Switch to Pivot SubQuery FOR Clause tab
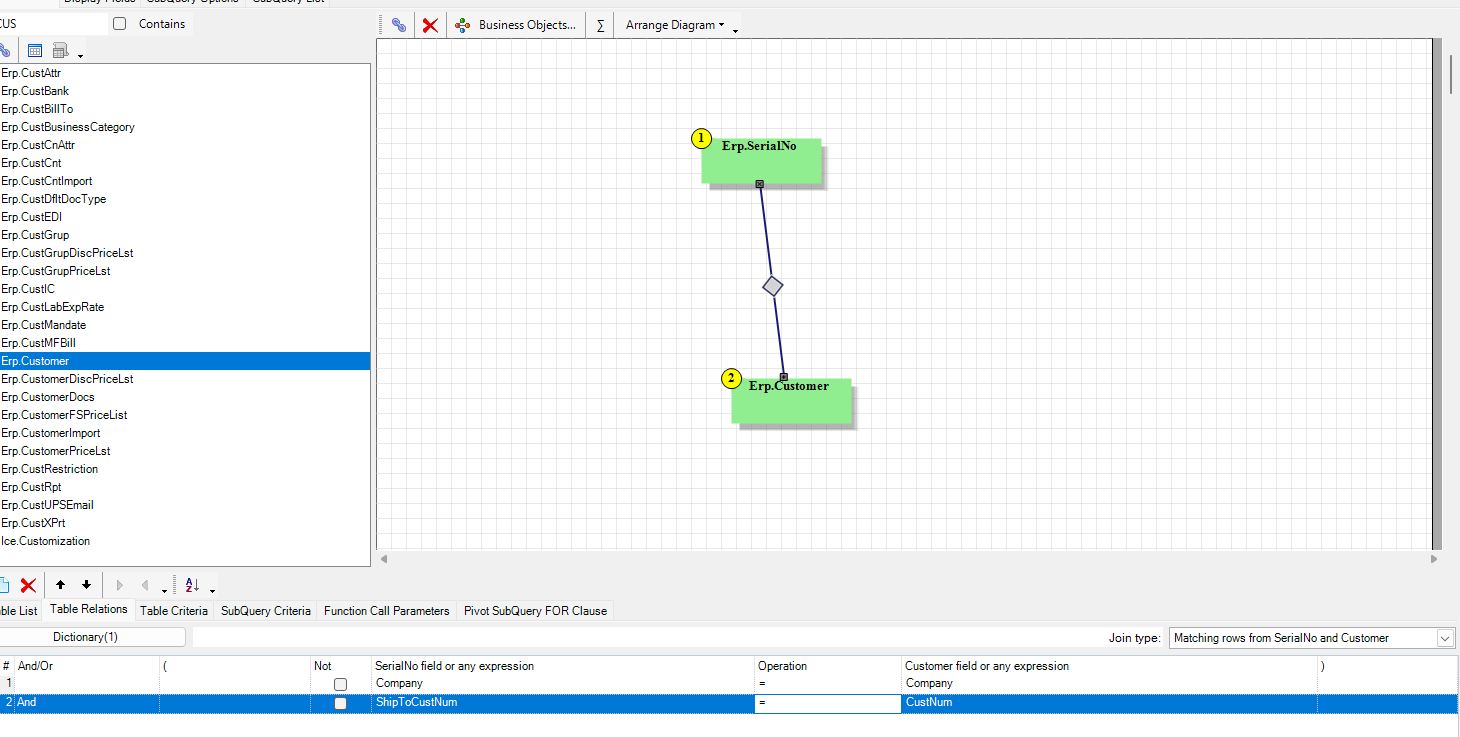 (535, 610)
